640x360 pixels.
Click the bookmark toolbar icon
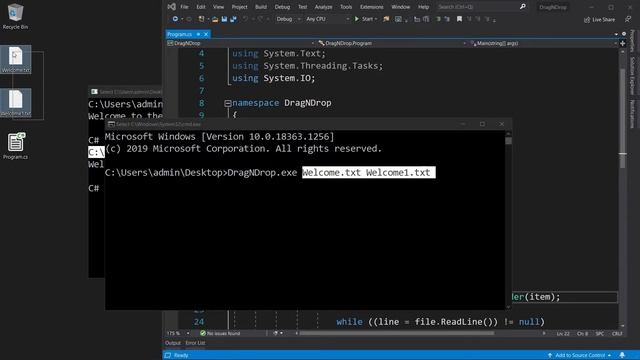tap(459, 19)
